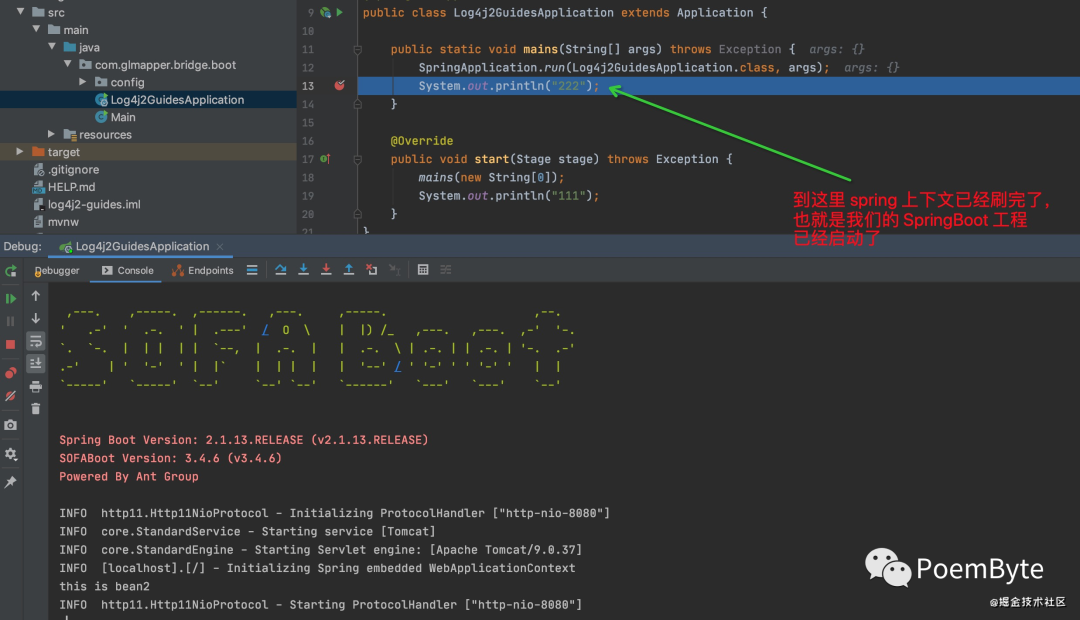Open the Endpoints tab
This screenshot has height=620, width=1080.
coord(202,271)
